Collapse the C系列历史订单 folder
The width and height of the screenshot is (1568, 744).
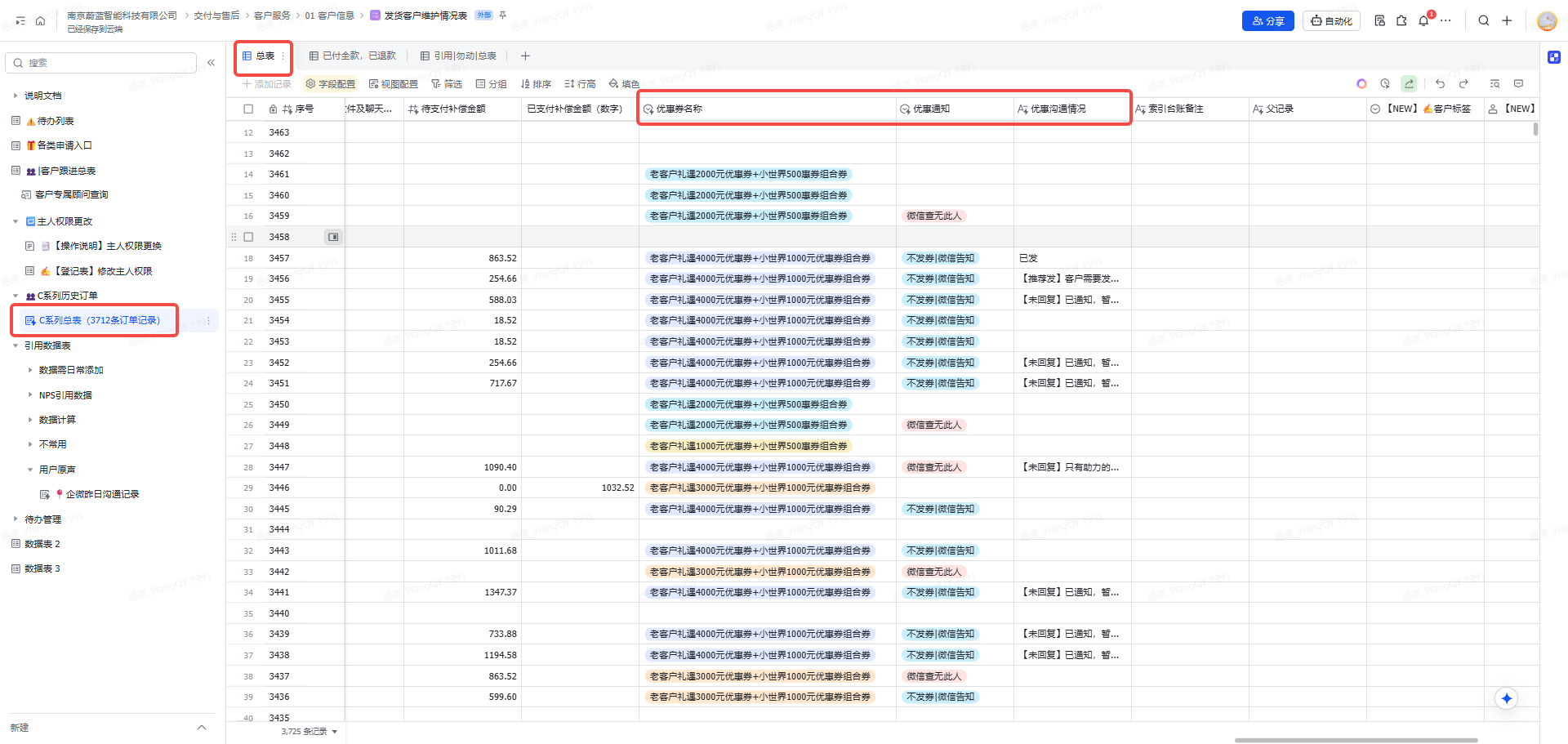click(x=16, y=296)
